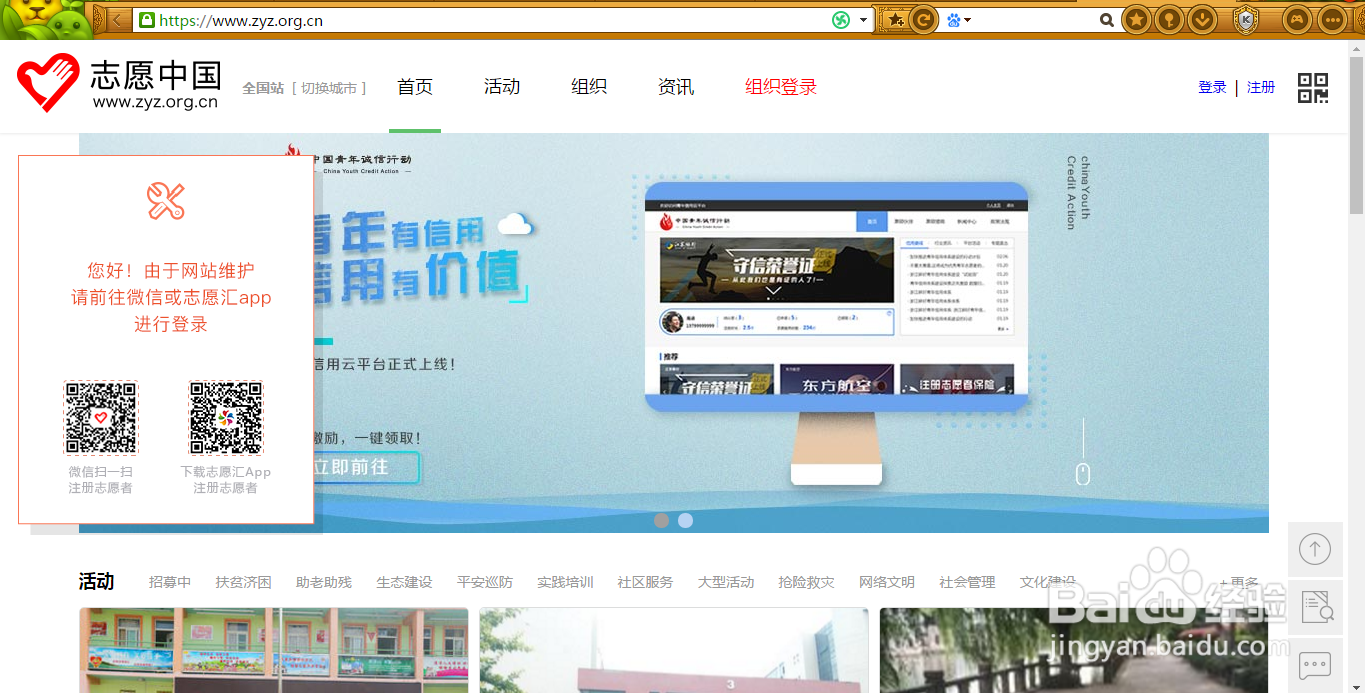Open the feedback chat bubble icon
The width and height of the screenshot is (1365, 693).
click(1316, 665)
